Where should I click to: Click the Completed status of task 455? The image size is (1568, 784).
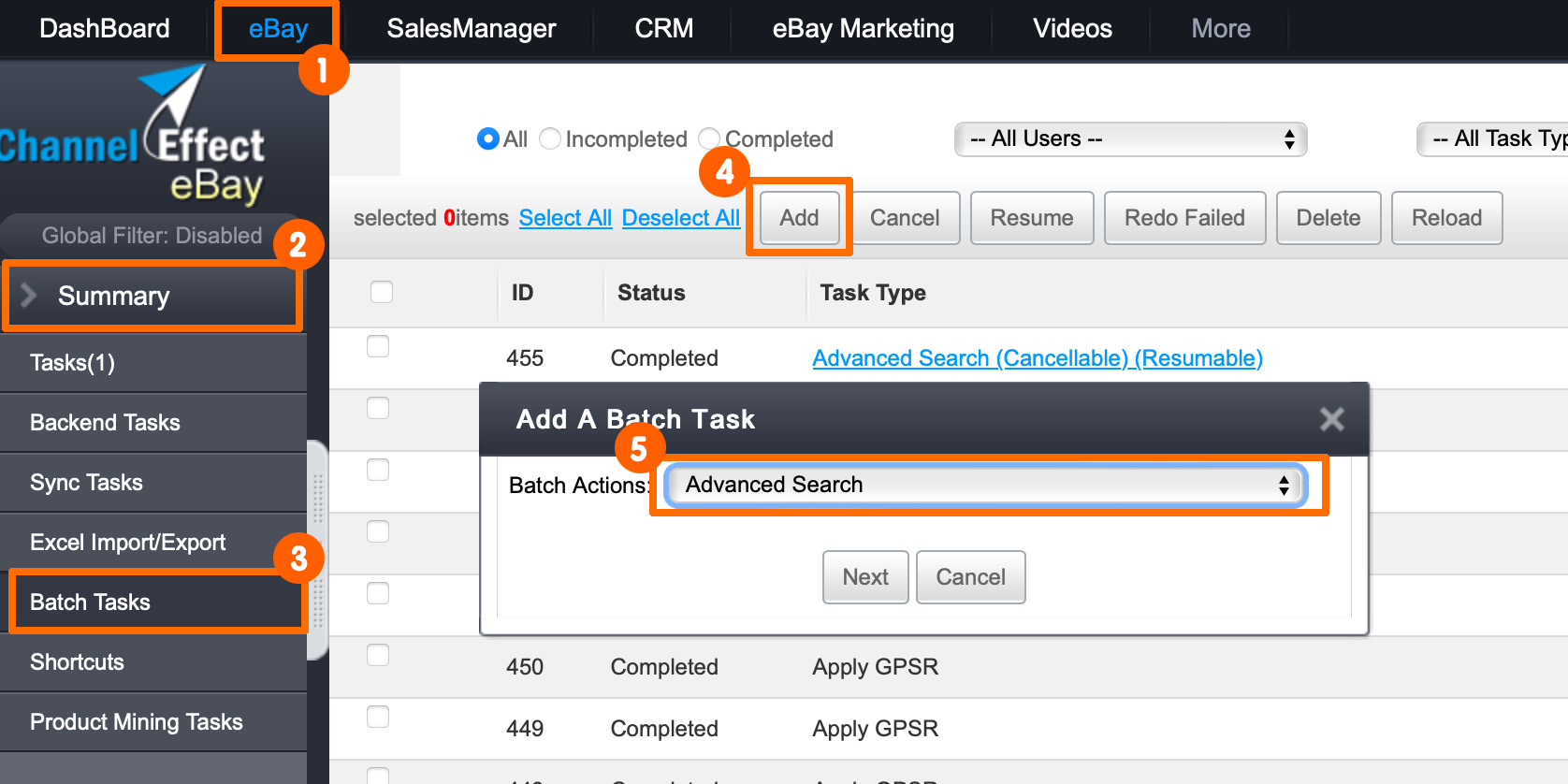click(664, 358)
